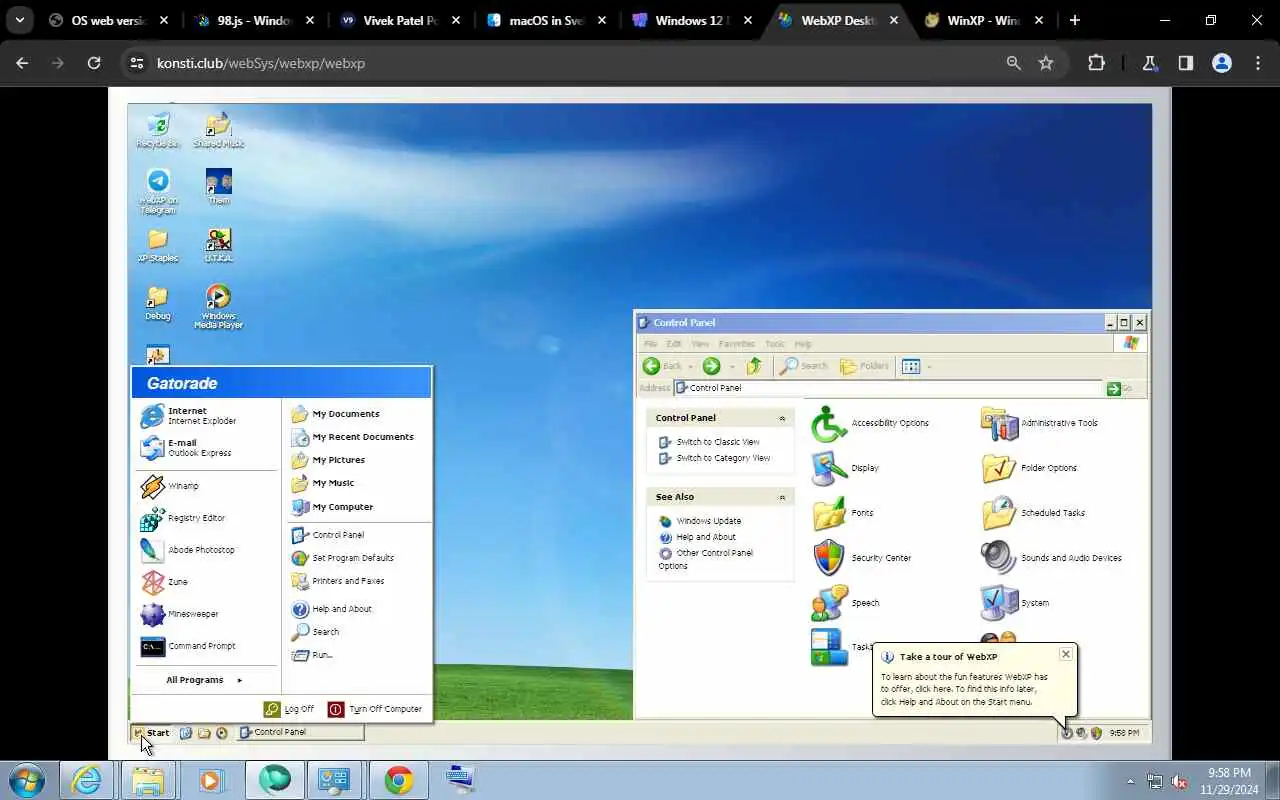Open Display settings in Control Panel

click(845, 468)
